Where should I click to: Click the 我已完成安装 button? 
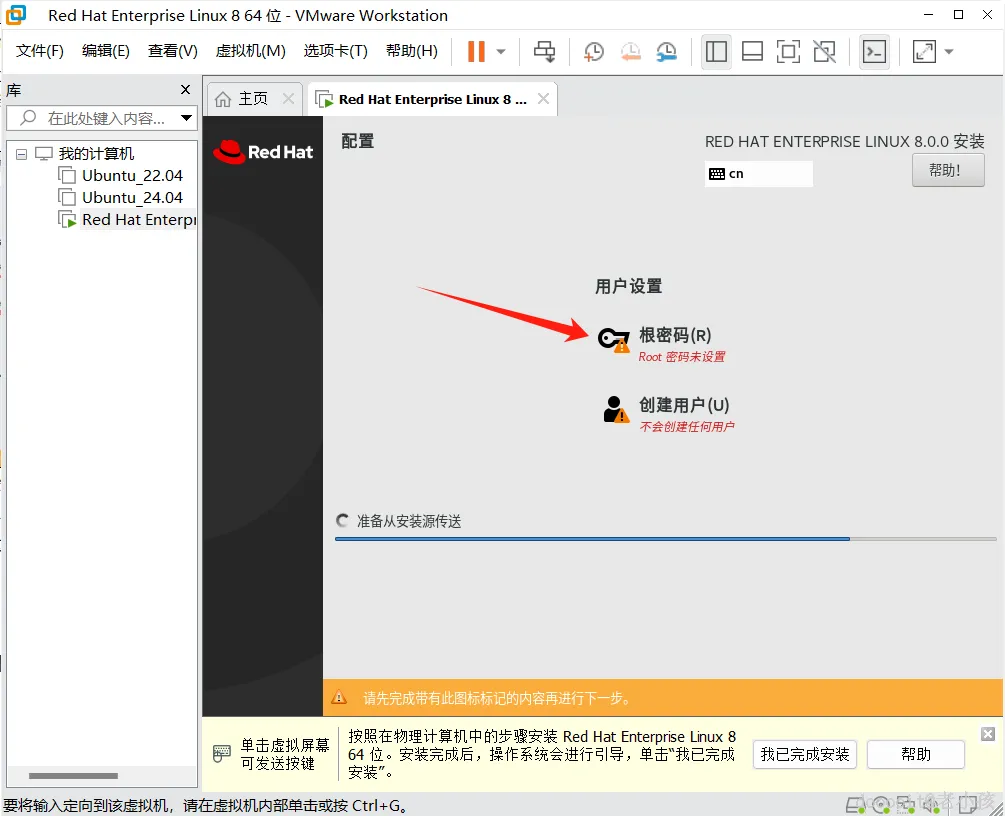pyautogui.click(x=804, y=755)
